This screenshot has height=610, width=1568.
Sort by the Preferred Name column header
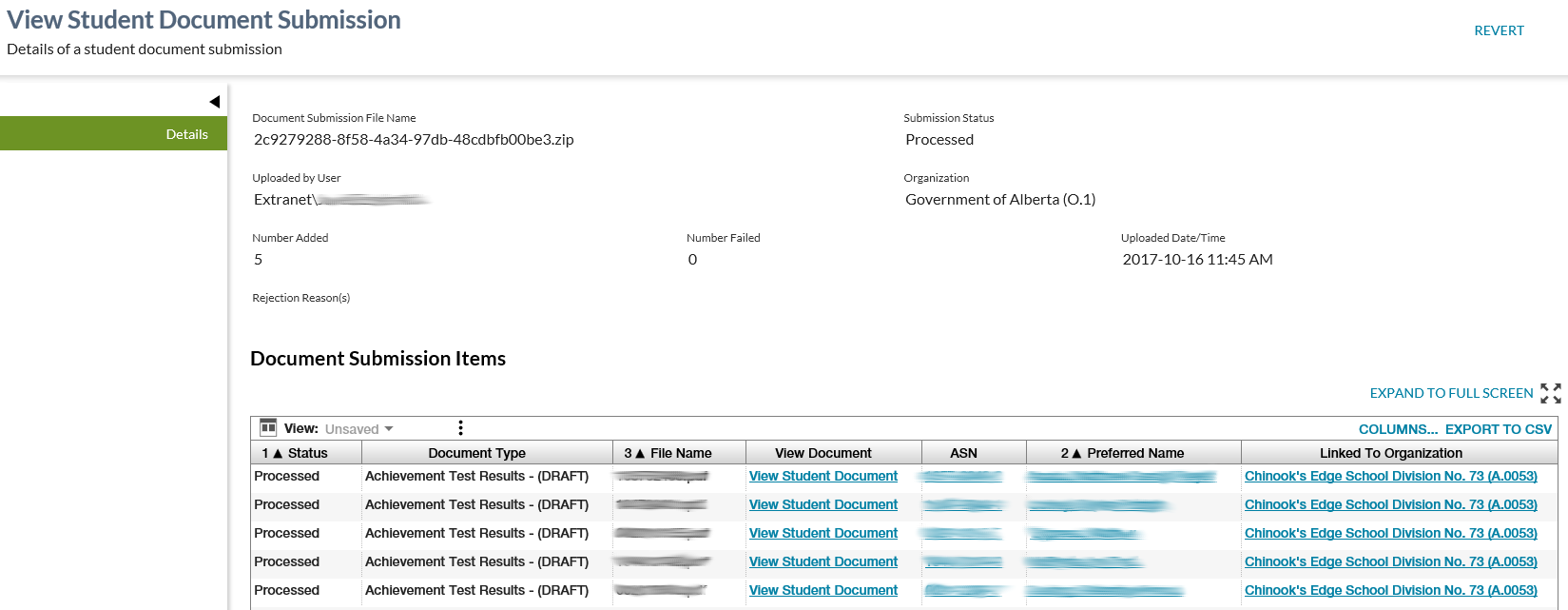pos(1134,453)
